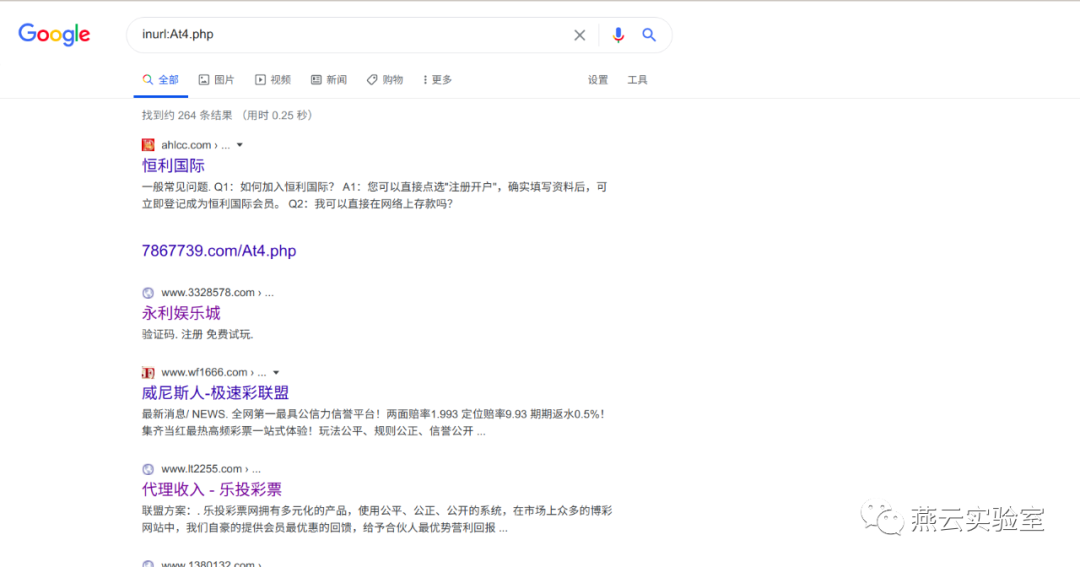
Task: Open the 永利娱乐城 result link
Action: [181, 313]
